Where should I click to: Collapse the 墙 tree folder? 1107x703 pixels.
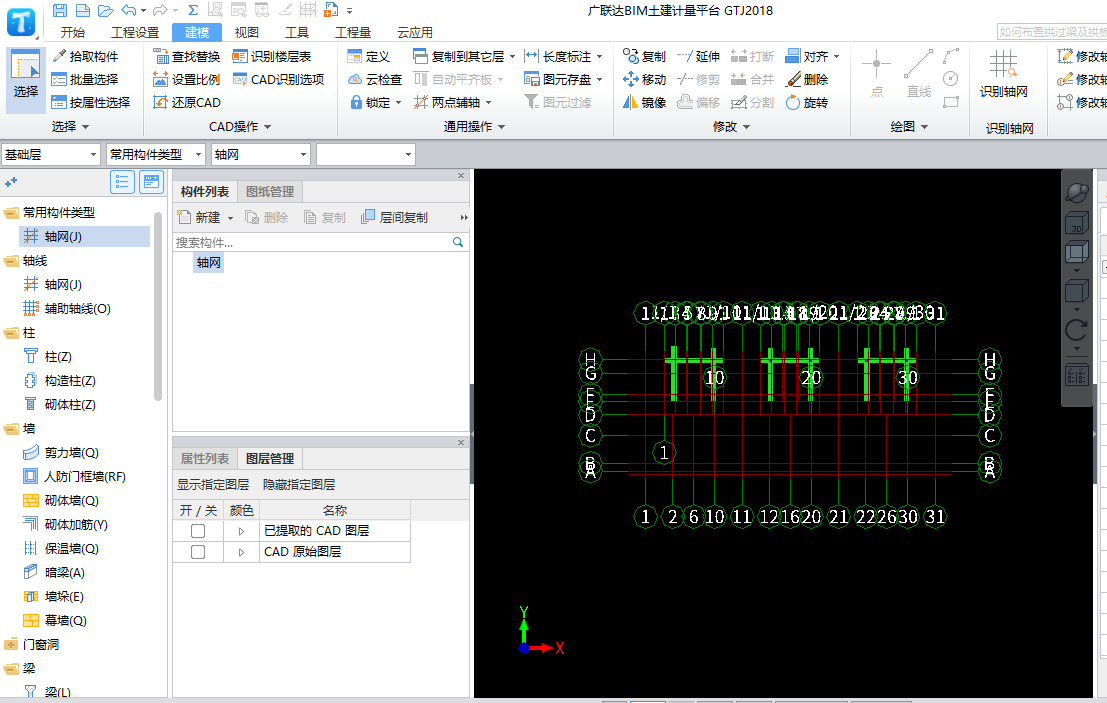click(11, 429)
